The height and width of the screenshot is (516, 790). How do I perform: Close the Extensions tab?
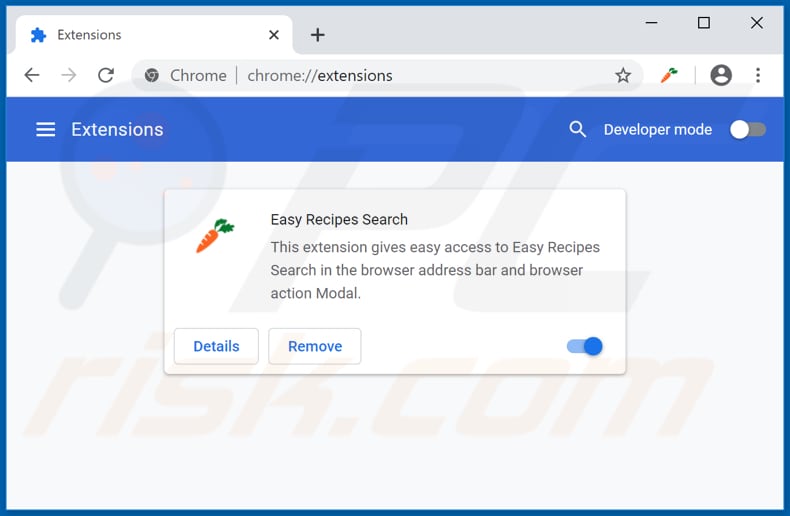tap(274, 35)
